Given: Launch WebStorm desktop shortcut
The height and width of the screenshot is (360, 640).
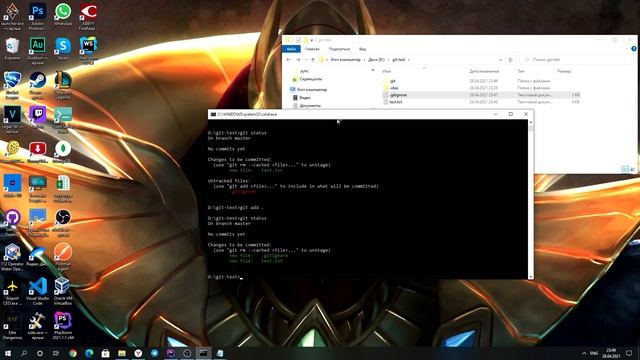Looking at the screenshot, I should pyautogui.click(x=88, y=50).
